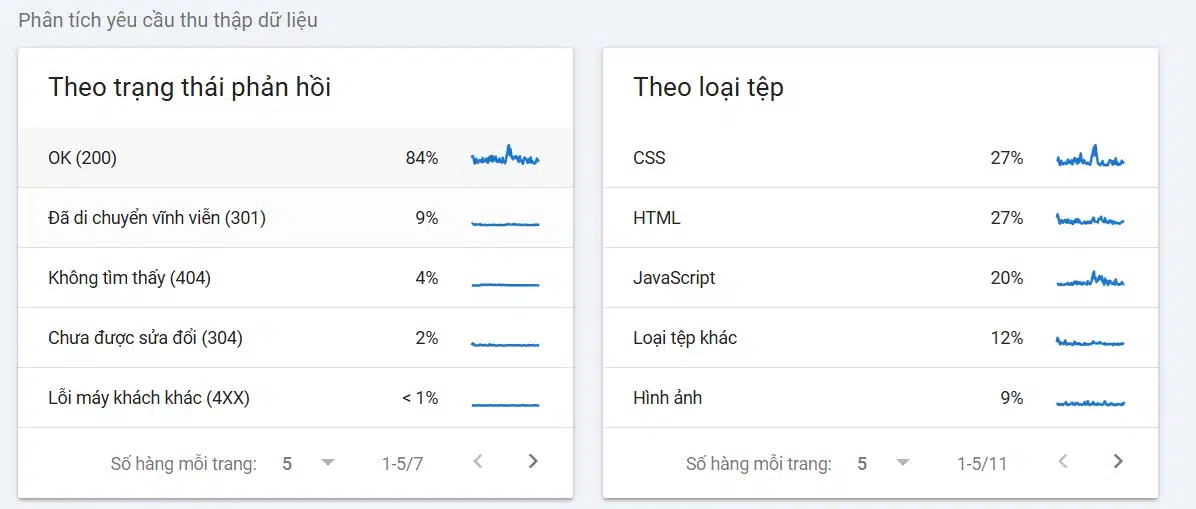
Task: Click the OK (200) sparkline chart
Action: (x=505, y=157)
